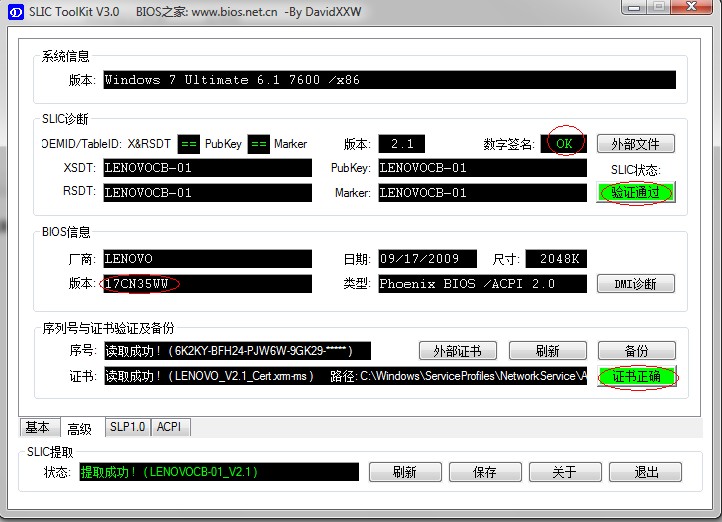722x522 pixels.
Task: Switch to the 基本 tab
Action: [38, 427]
